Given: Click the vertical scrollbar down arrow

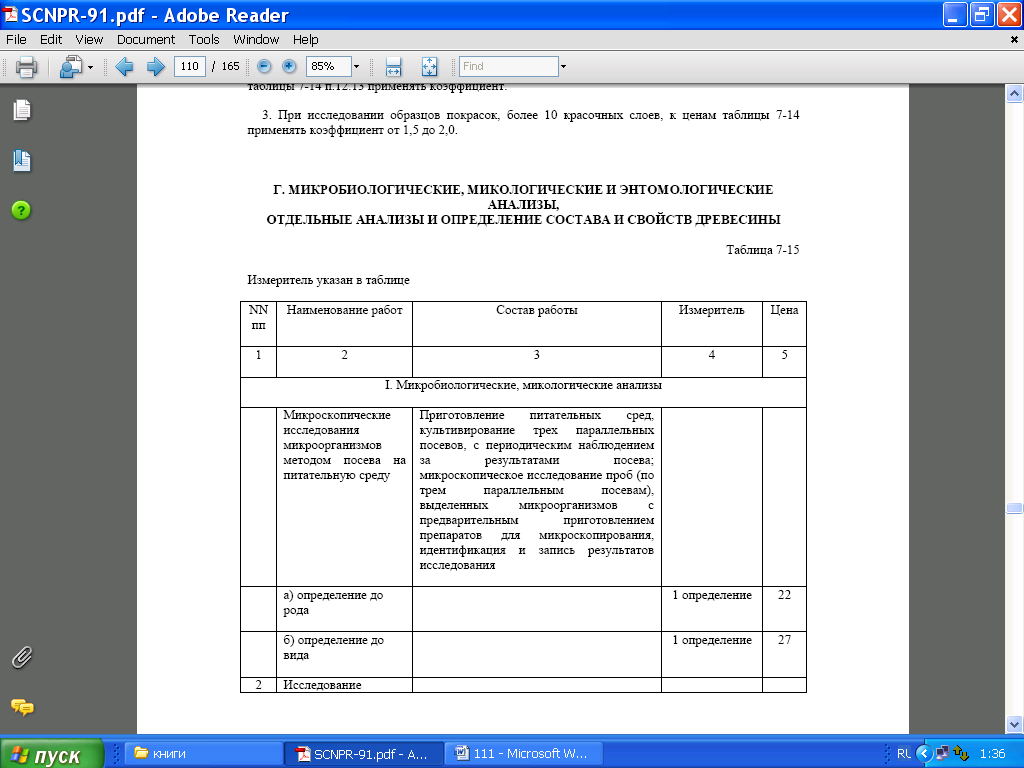Looking at the screenshot, I should (1014, 724).
